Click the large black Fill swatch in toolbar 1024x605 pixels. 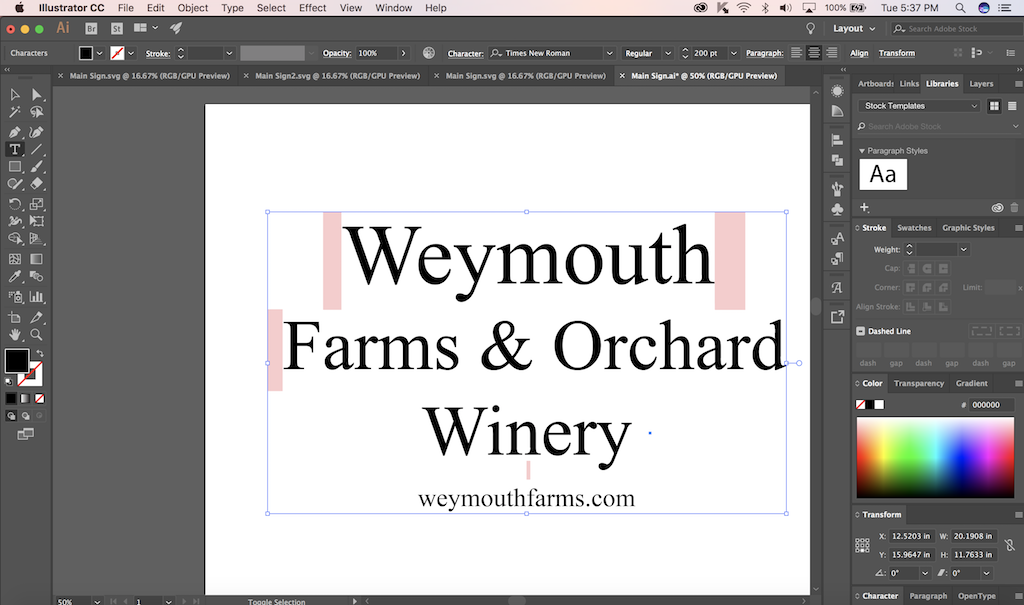coord(16,361)
